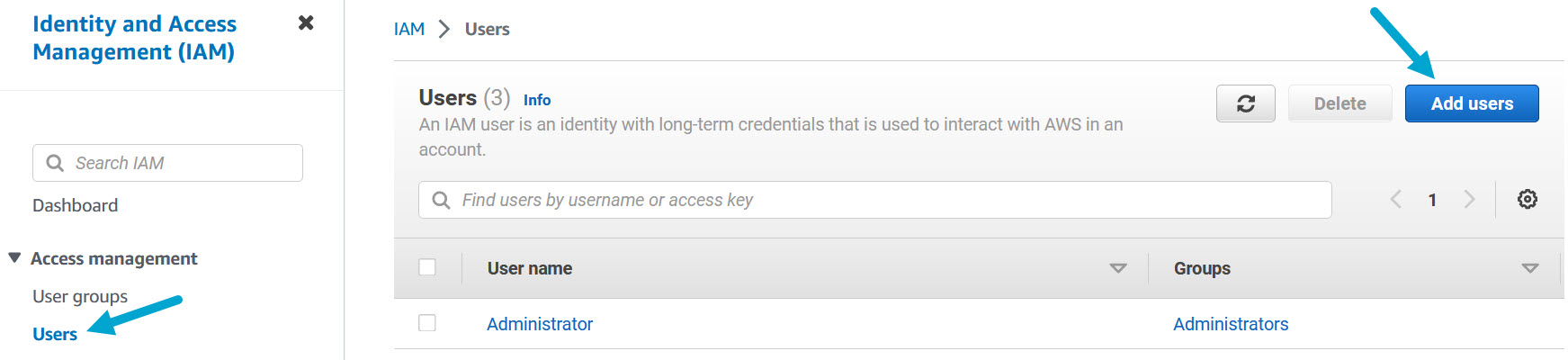Click the breadcrumb chevron separator

[x=444, y=30]
